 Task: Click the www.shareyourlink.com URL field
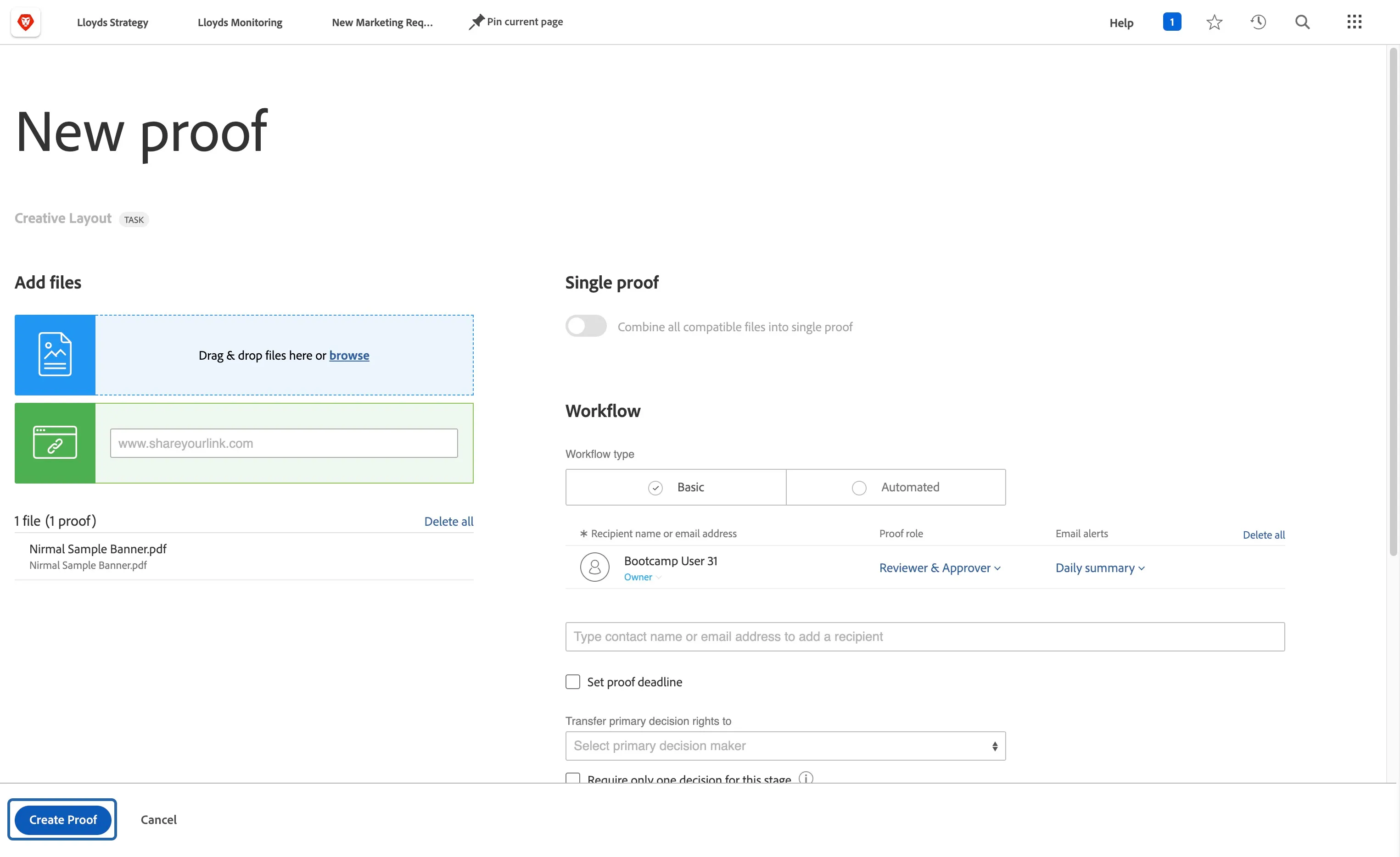coord(284,443)
